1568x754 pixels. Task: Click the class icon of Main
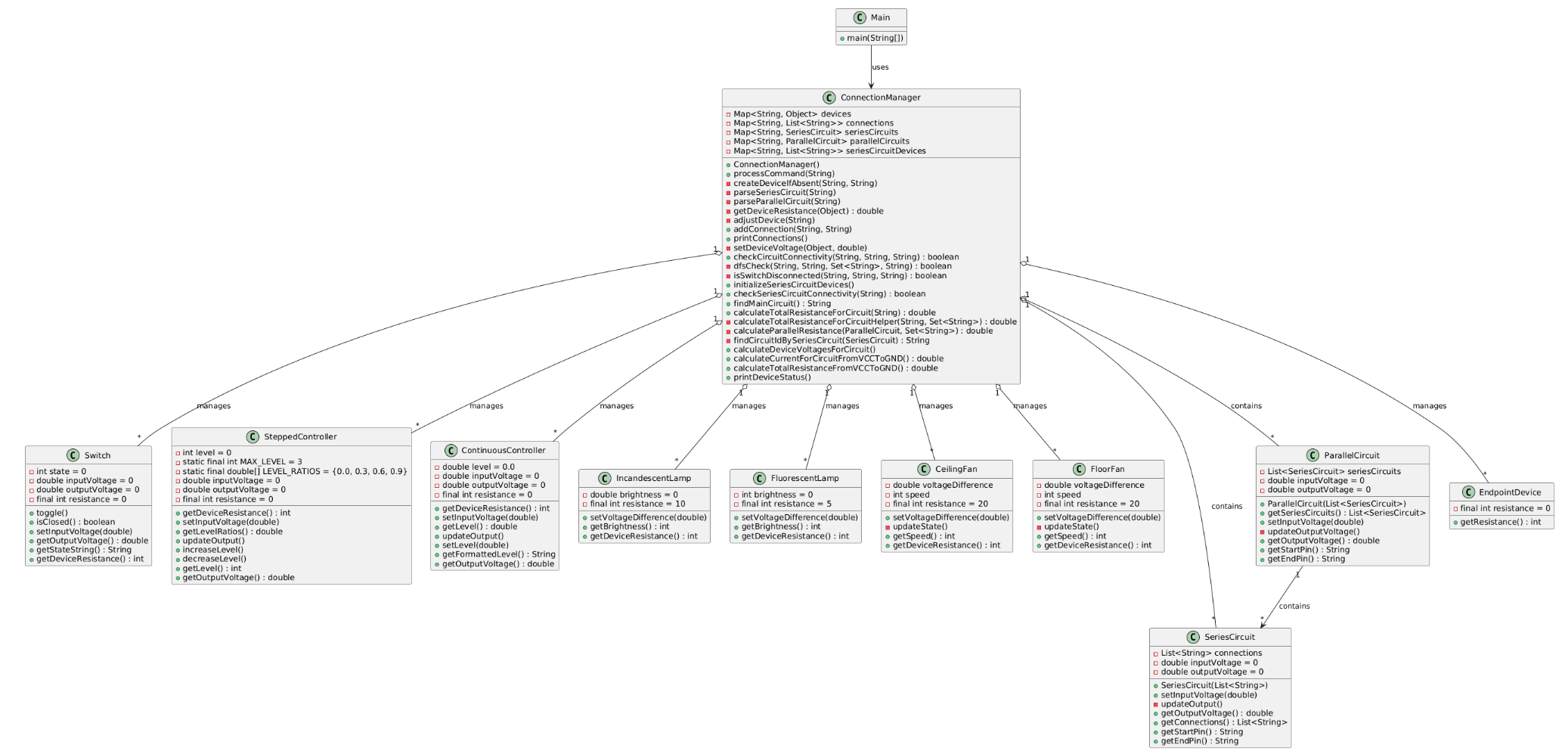tap(860, 17)
